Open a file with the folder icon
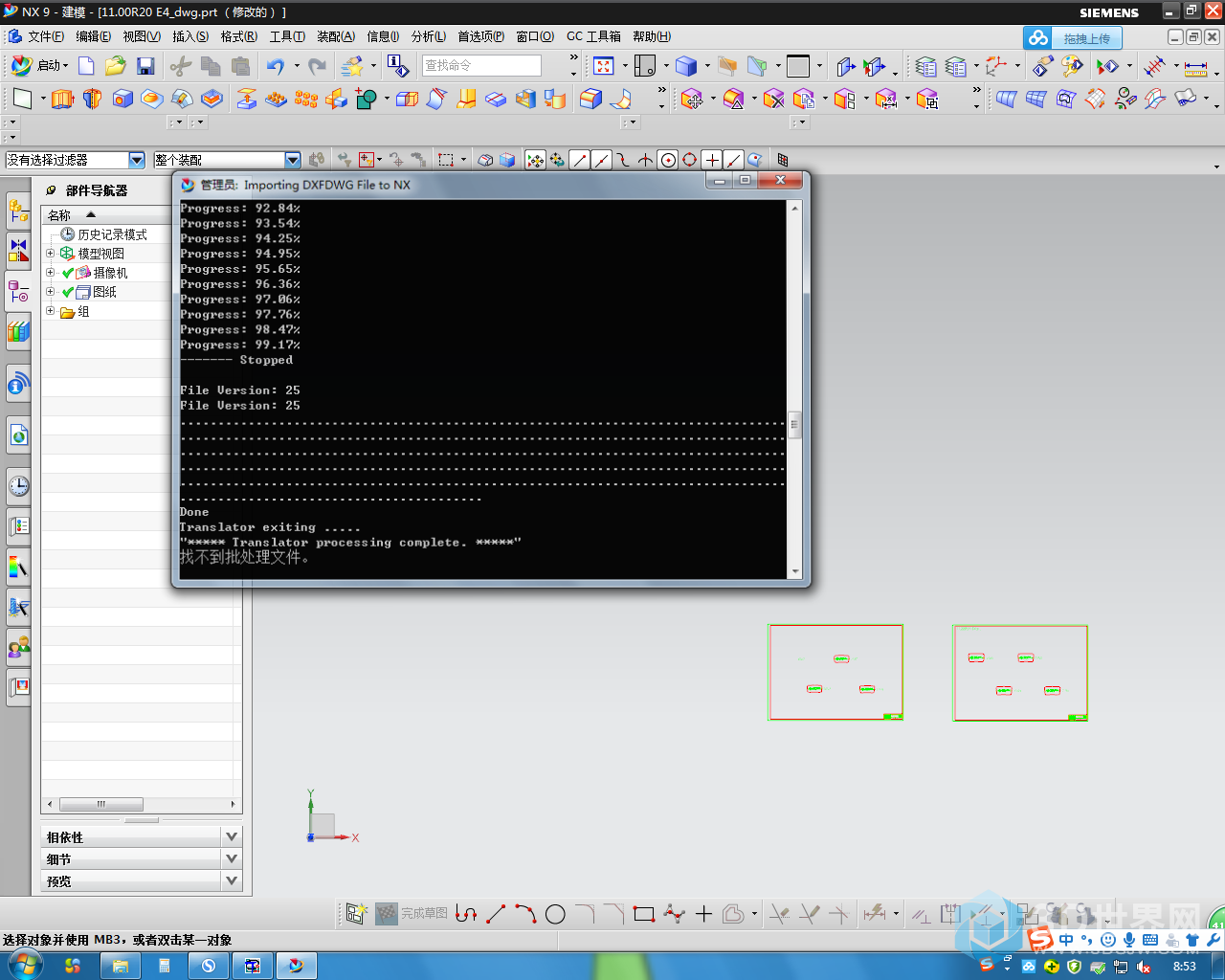 point(116,66)
